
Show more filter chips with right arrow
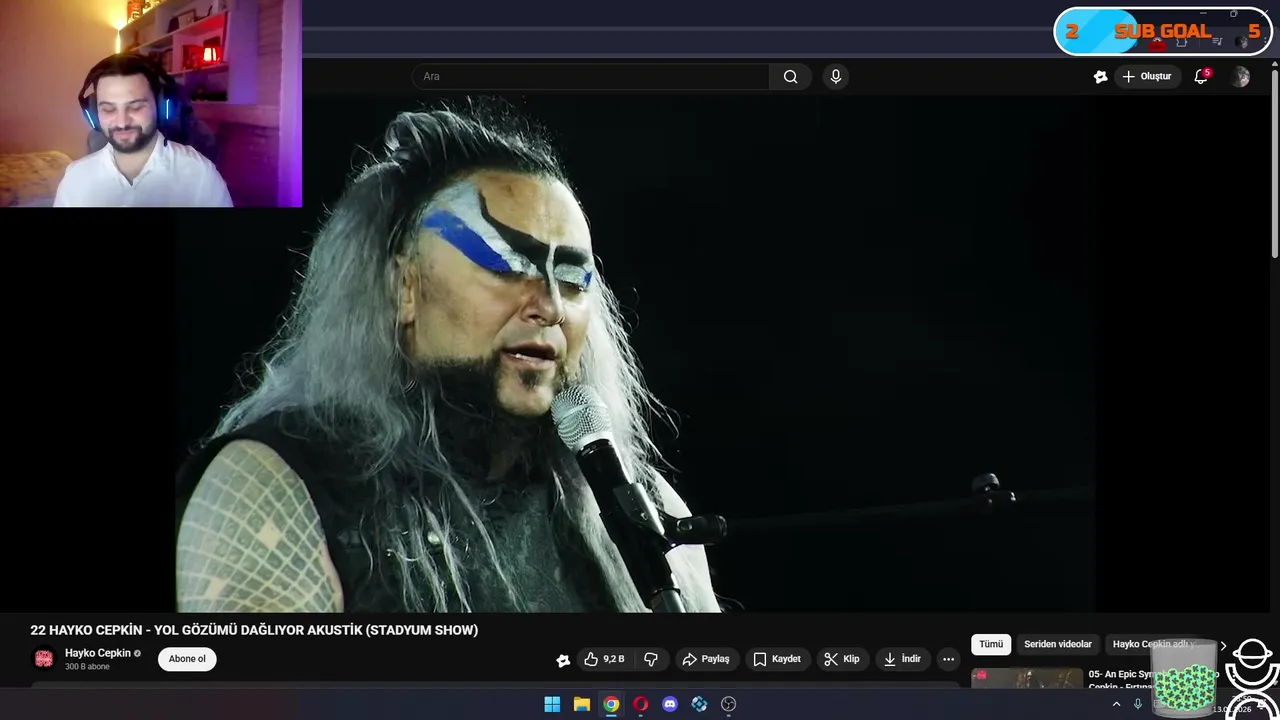[1223, 646]
